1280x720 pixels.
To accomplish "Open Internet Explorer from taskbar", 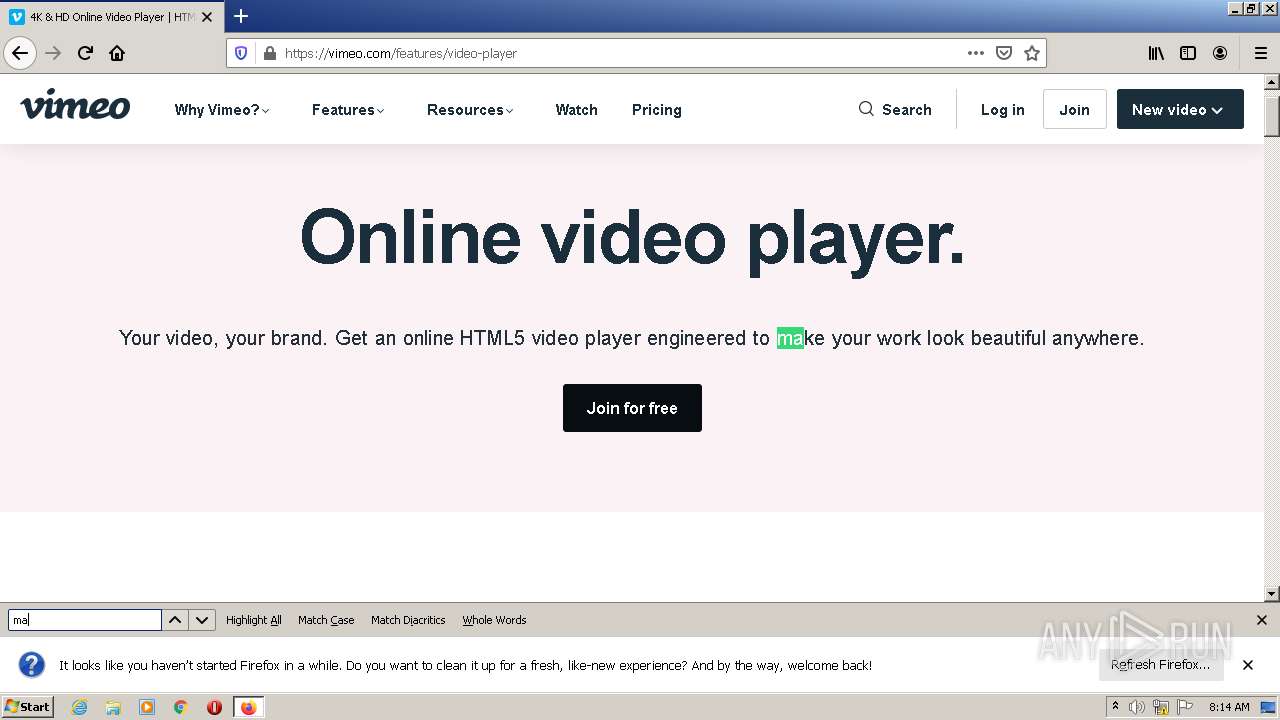I will pyautogui.click(x=79, y=707).
